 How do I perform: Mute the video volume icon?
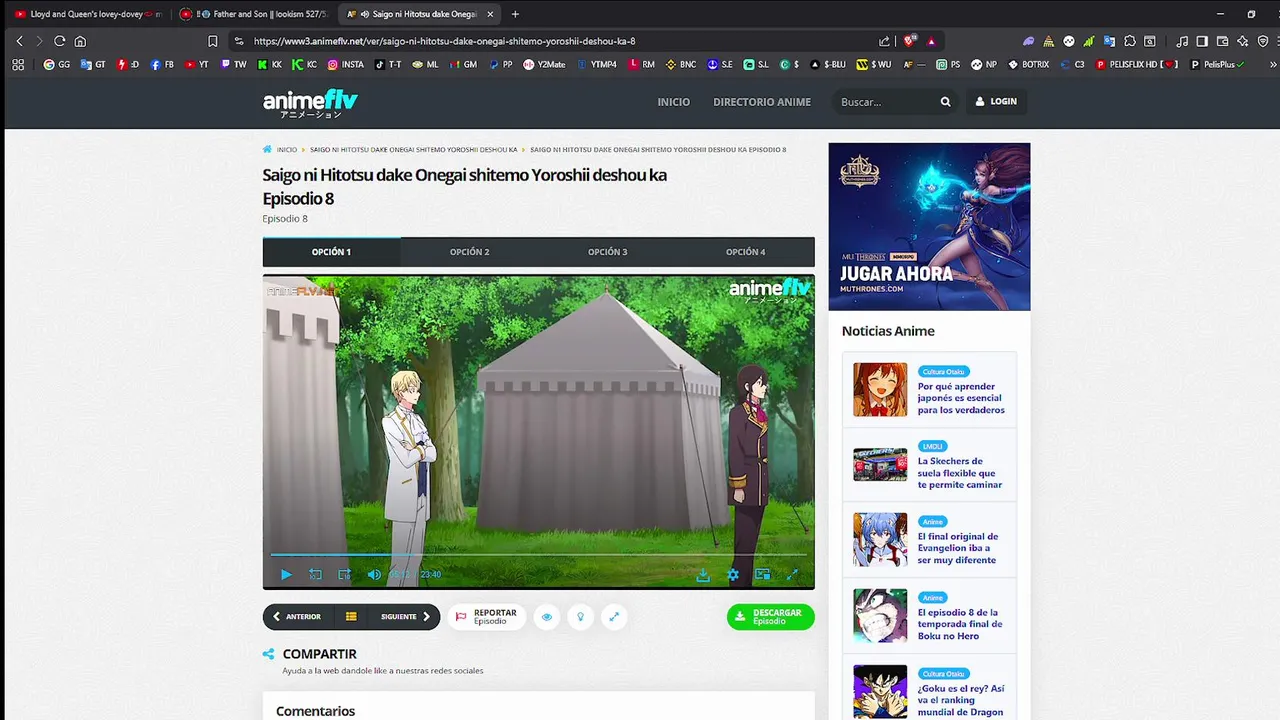coord(374,574)
